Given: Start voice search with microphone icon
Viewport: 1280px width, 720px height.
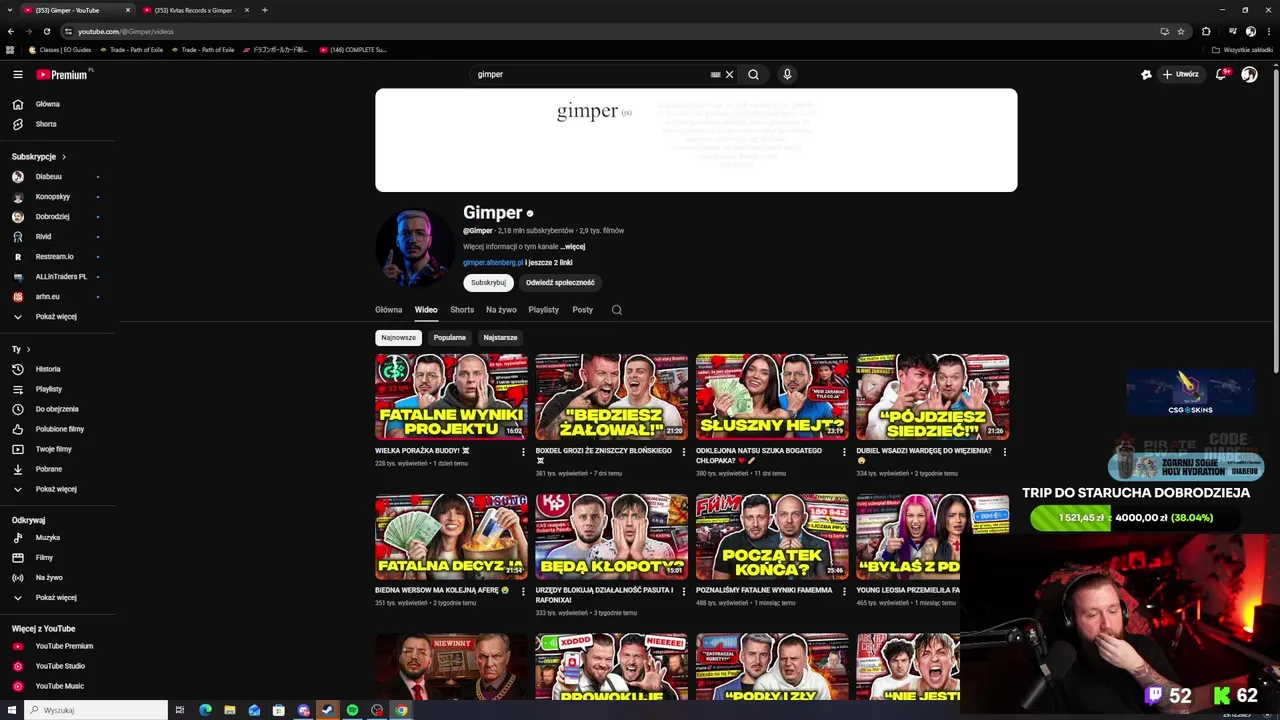Looking at the screenshot, I should point(787,74).
